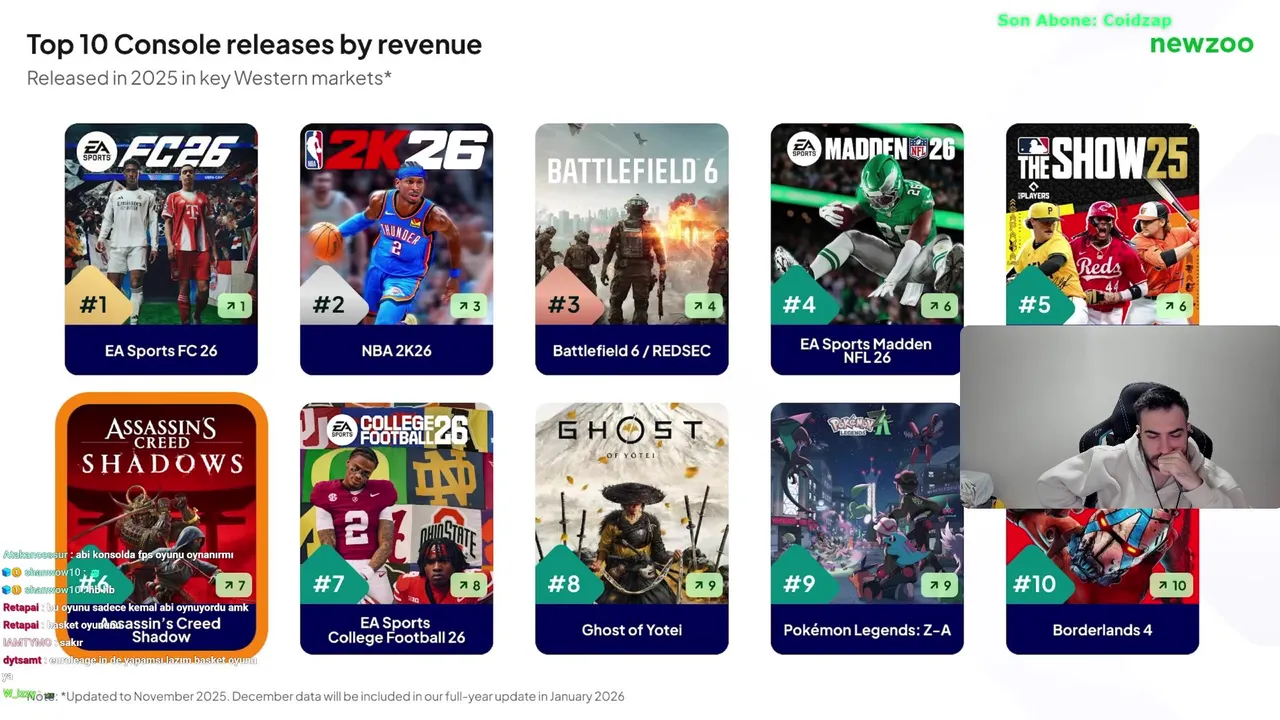Image resolution: width=1280 pixels, height=720 pixels.
Task: Click the #4 green rank badge
Action: [x=802, y=298]
